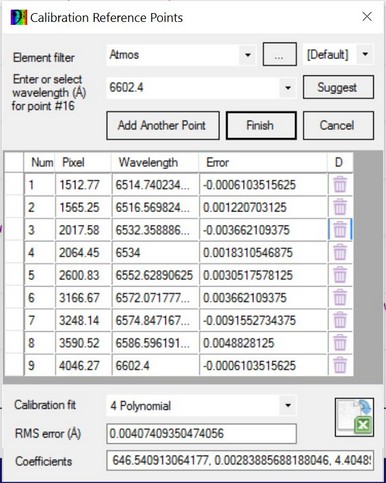Click Add Another Point button
Viewport: 386px width, 483px height.
(163, 126)
